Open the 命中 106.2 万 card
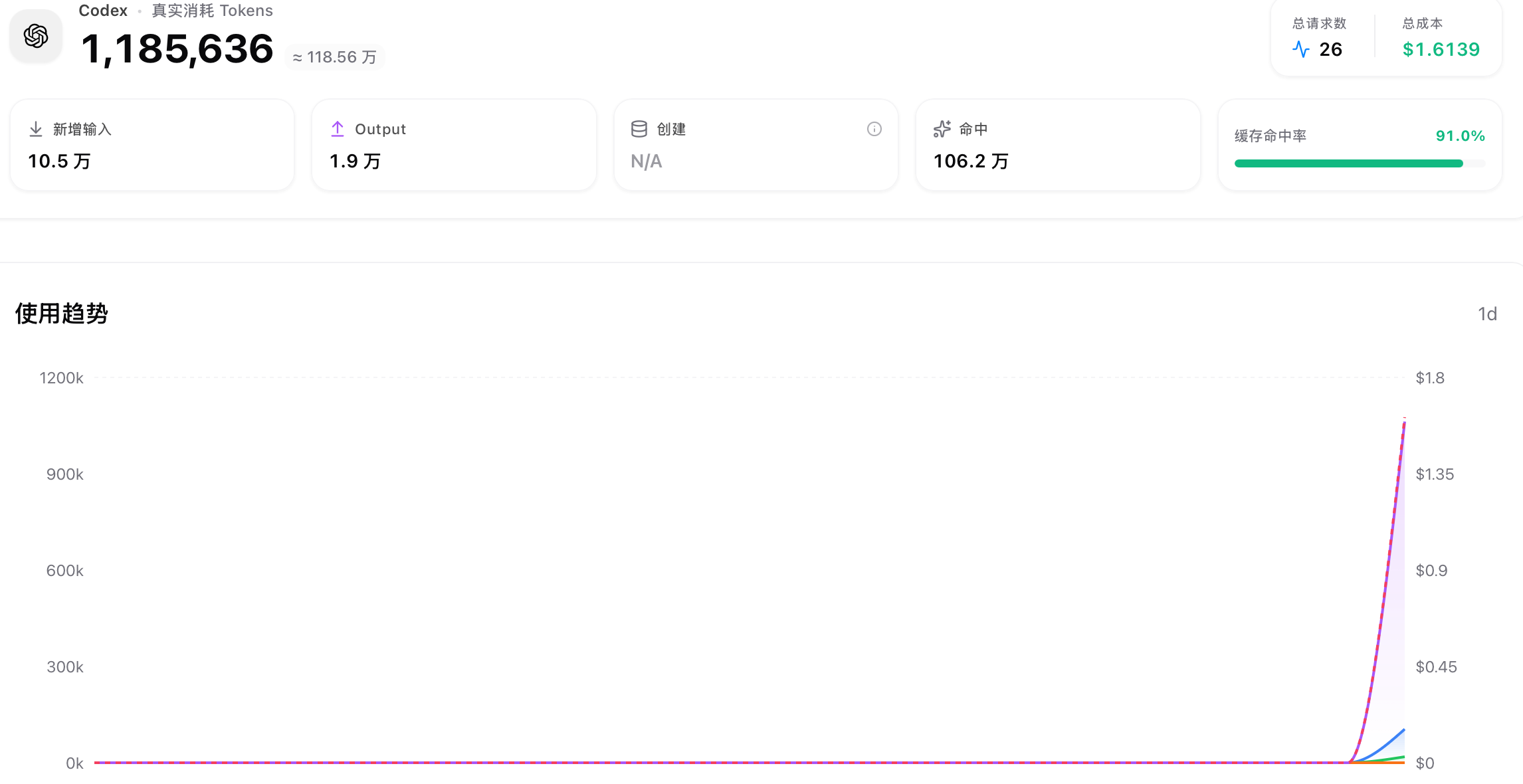The width and height of the screenshot is (1523, 784). point(1058,145)
